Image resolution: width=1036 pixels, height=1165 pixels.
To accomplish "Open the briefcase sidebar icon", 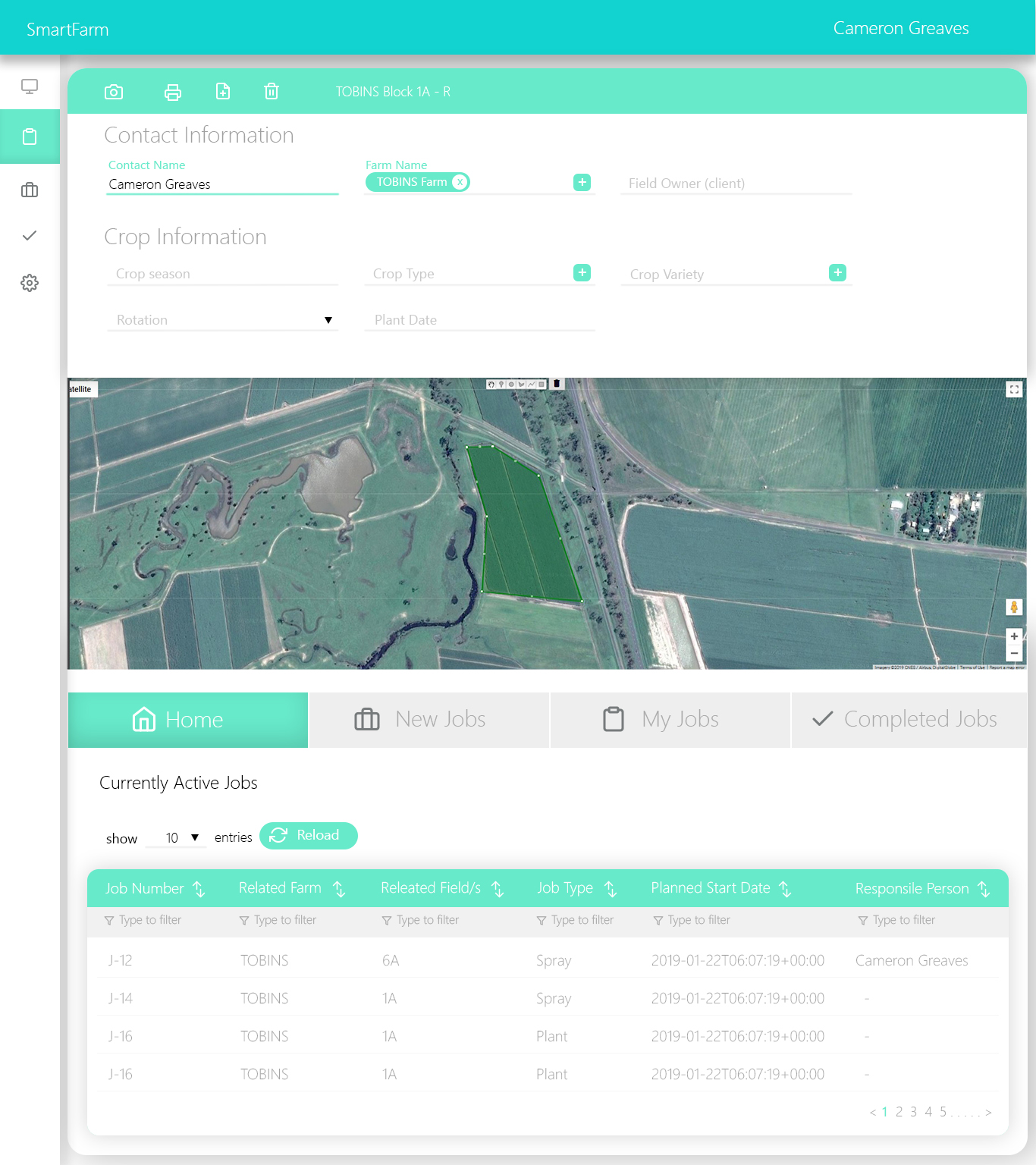I will pos(30,190).
